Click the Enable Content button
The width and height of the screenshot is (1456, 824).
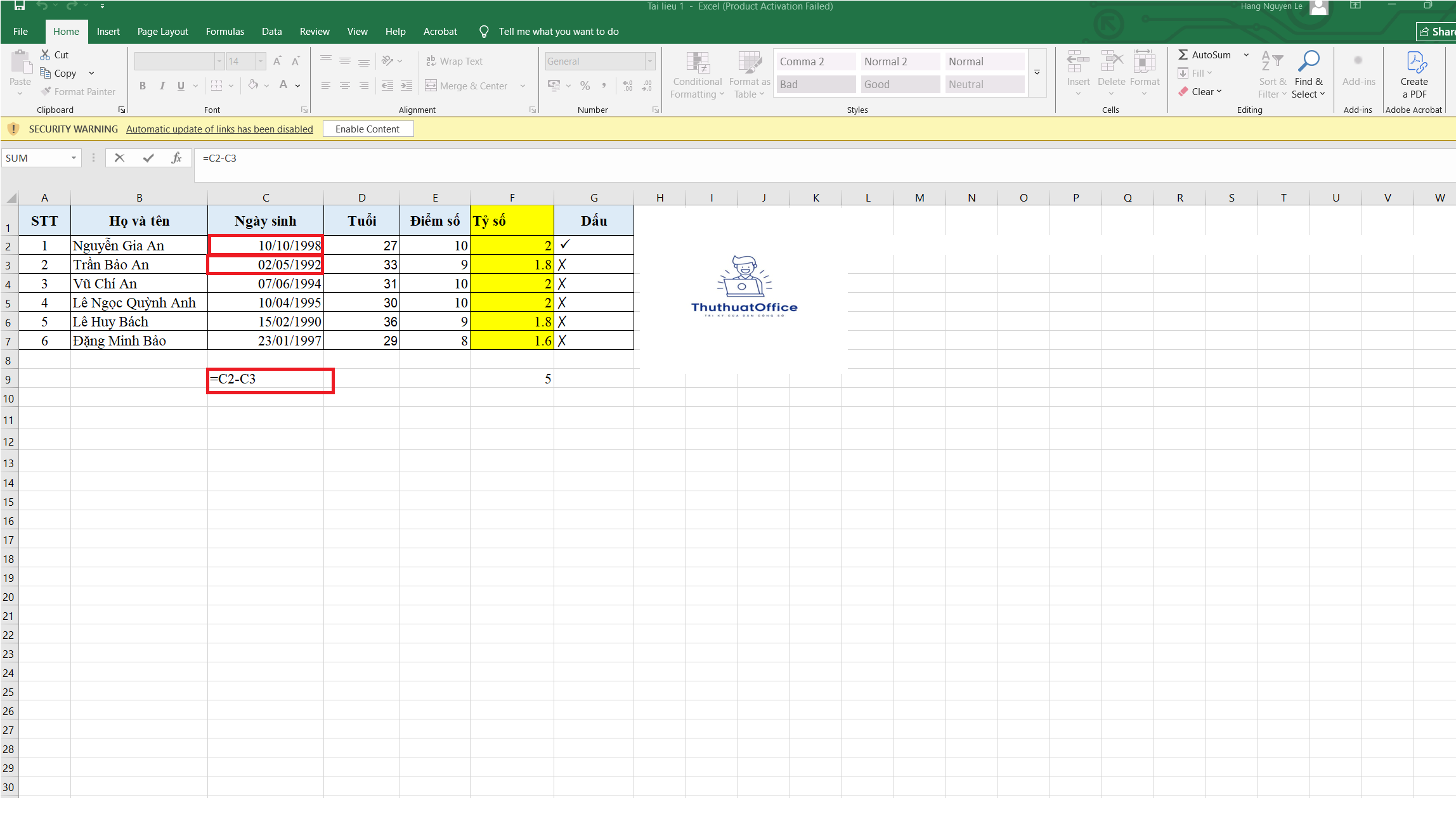tap(368, 128)
